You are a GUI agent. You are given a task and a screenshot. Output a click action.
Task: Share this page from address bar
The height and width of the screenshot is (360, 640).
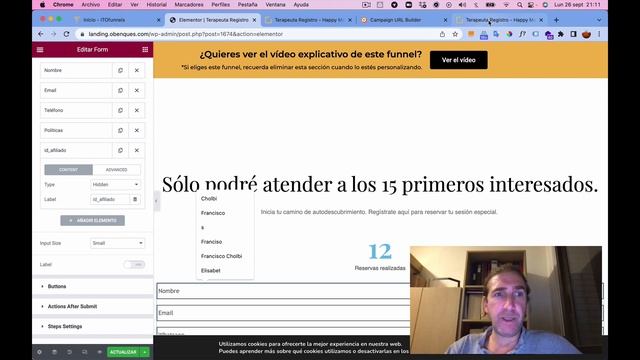442,34
